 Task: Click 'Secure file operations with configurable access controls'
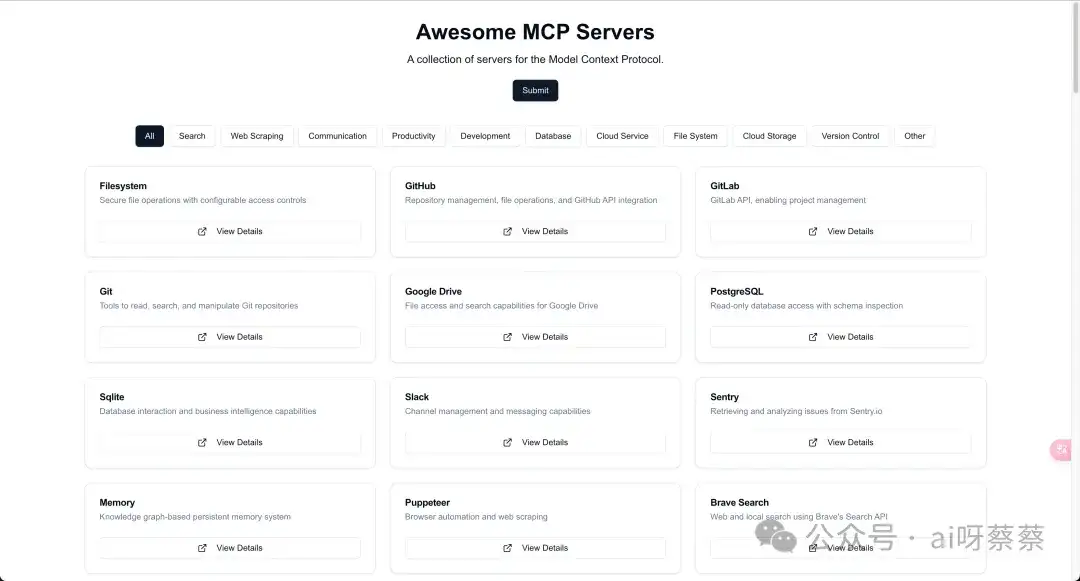point(202,200)
